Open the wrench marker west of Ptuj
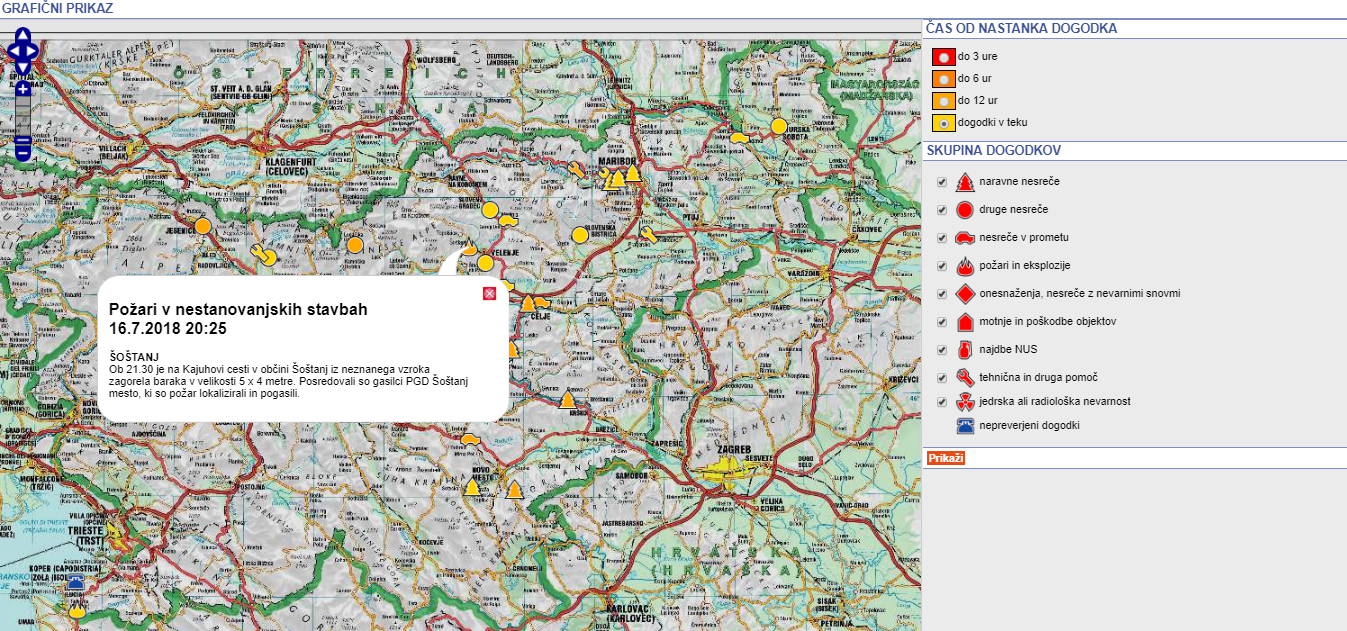The height and width of the screenshot is (631, 1347). click(x=647, y=235)
